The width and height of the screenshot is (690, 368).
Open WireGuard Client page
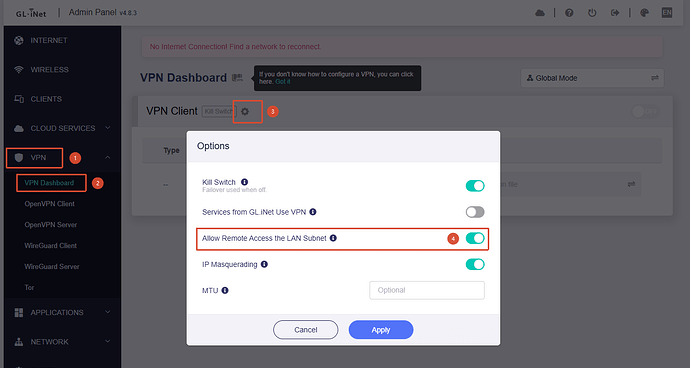click(51, 246)
